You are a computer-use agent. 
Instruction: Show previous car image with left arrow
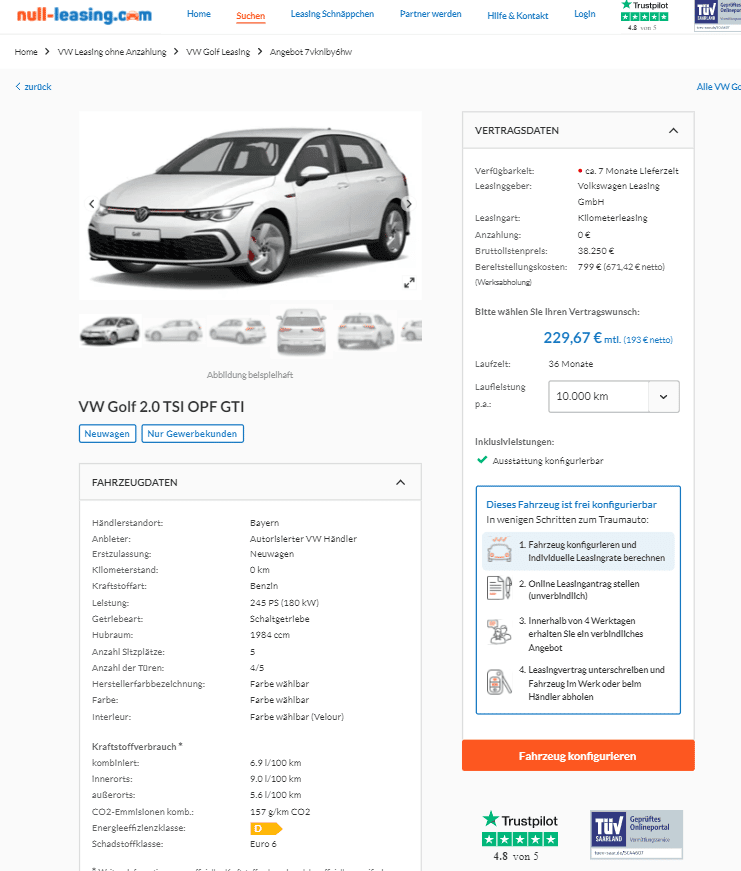[92, 204]
